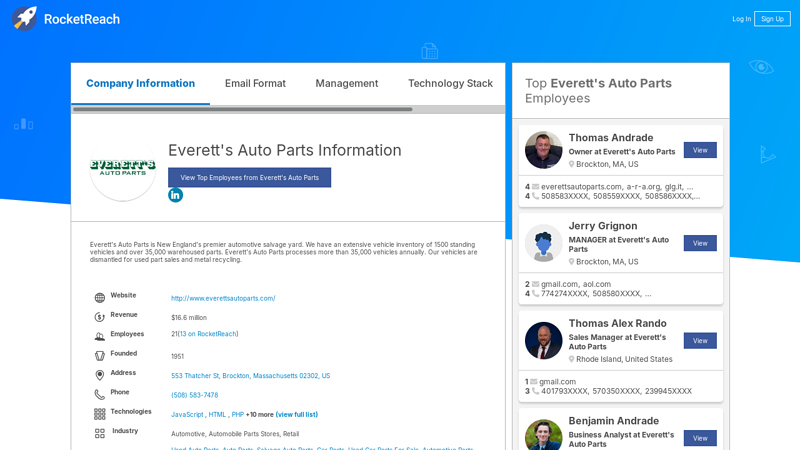Click the RocketReach rocket logo icon

point(24,19)
